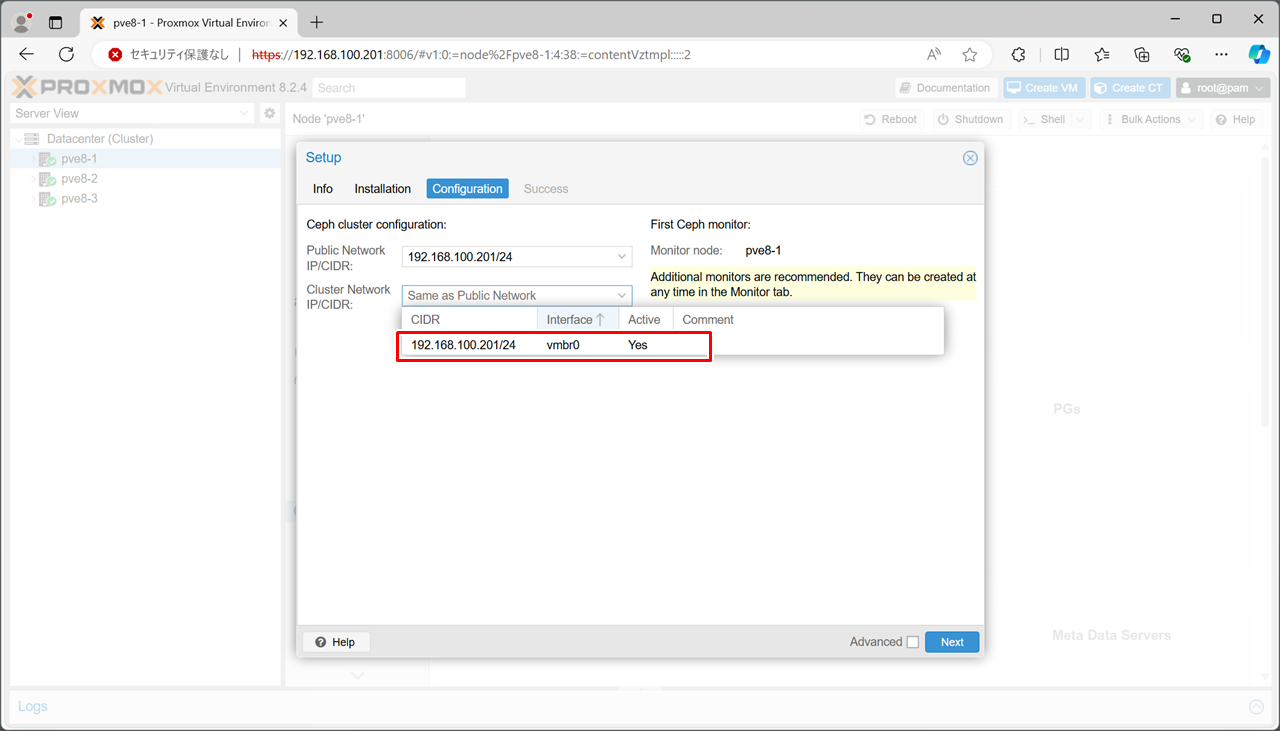The image size is (1280, 731).
Task: Click the Server View settings gear icon
Action: click(x=269, y=114)
